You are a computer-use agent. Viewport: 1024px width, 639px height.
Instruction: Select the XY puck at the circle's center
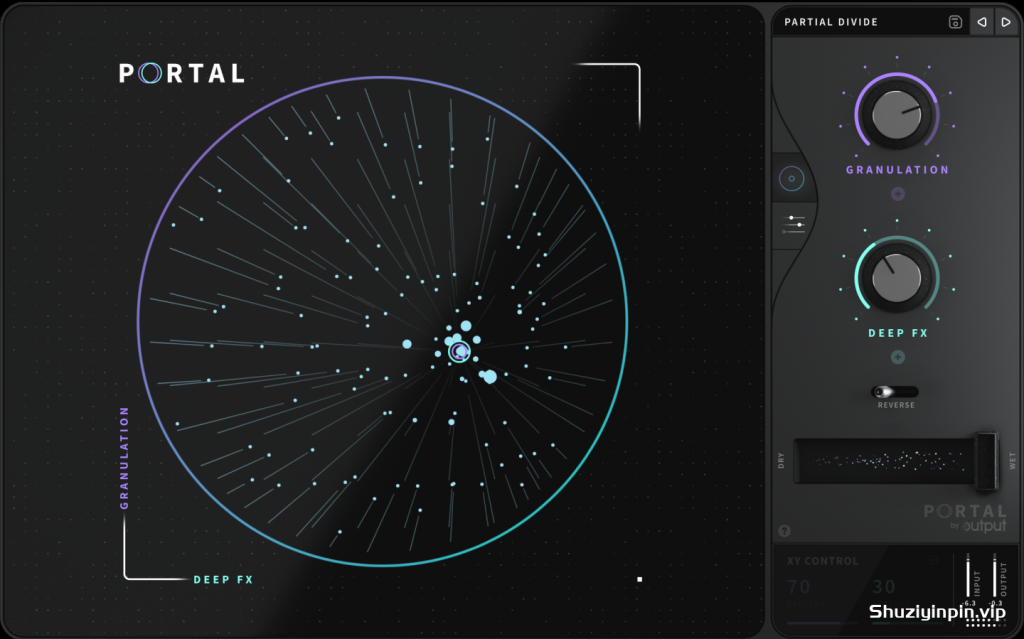[459, 352]
